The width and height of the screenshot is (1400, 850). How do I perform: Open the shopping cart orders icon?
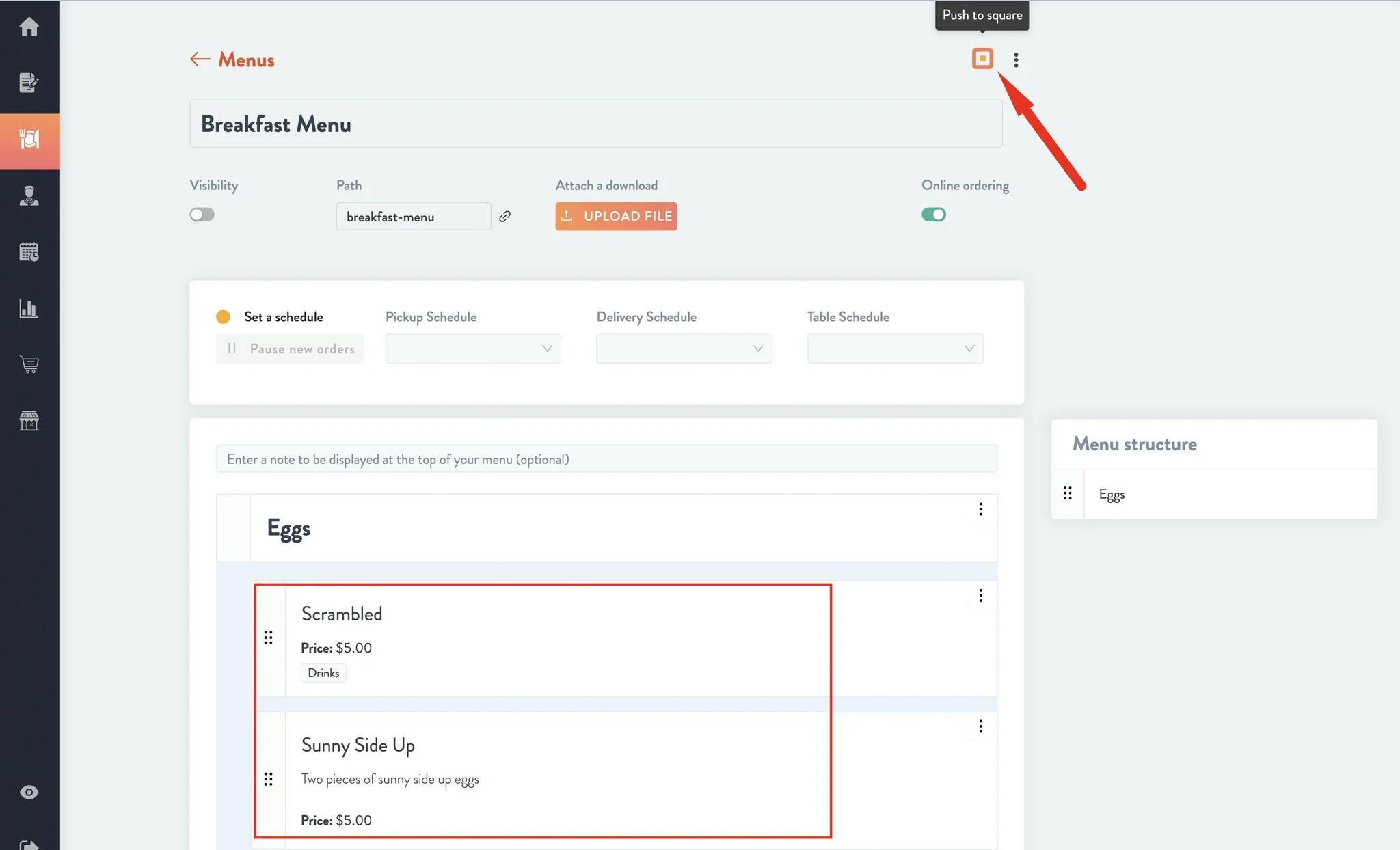coord(29,364)
